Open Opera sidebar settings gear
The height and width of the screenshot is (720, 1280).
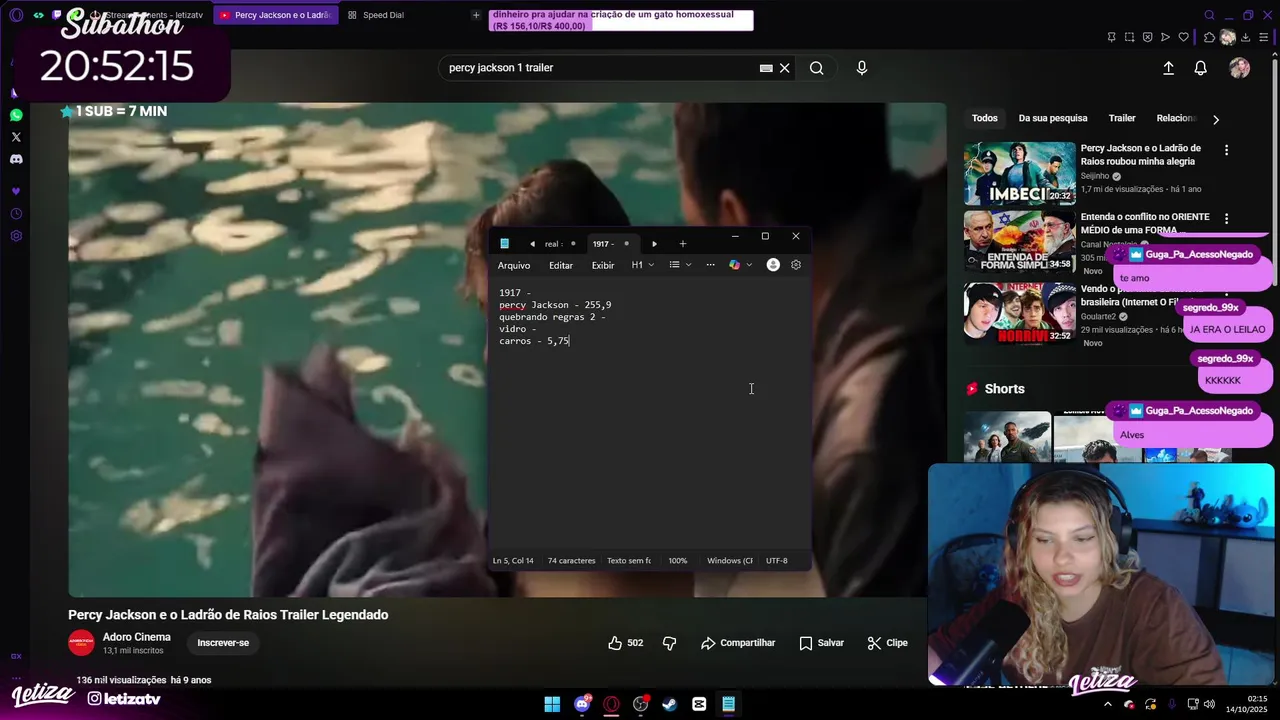pos(16,236)
